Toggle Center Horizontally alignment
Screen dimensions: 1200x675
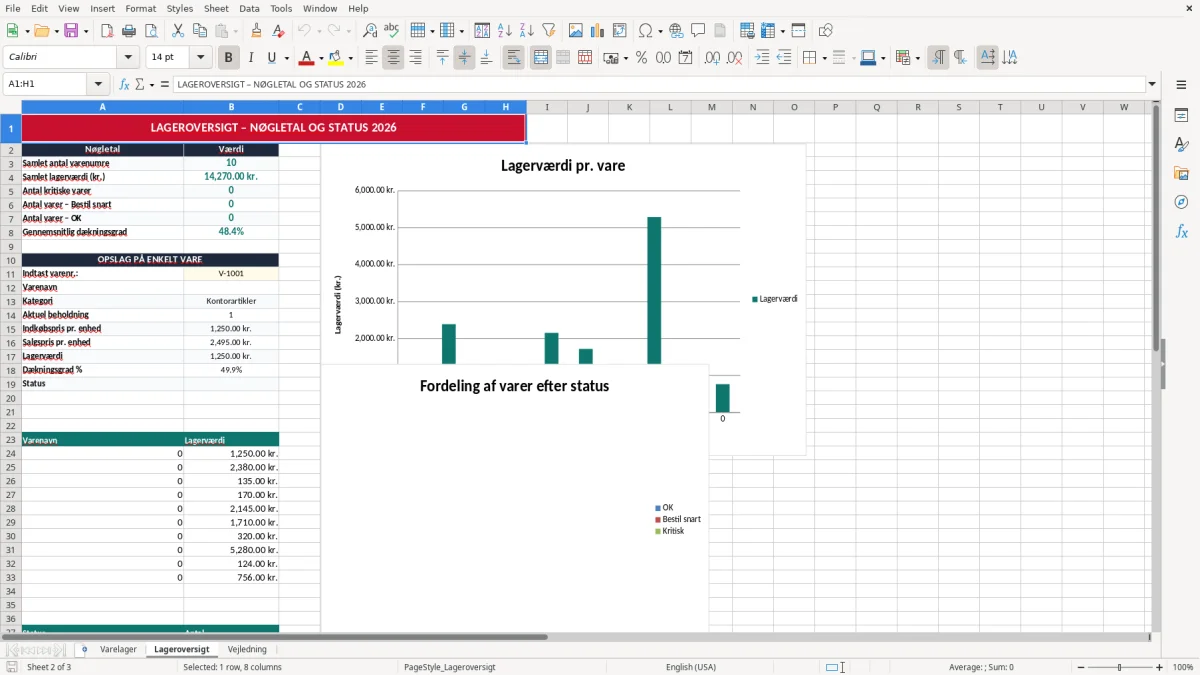pos(393,58)
